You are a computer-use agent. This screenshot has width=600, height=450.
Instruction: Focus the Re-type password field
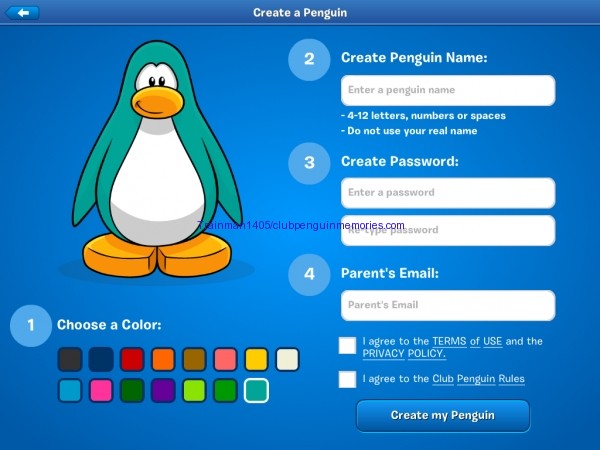447,230
